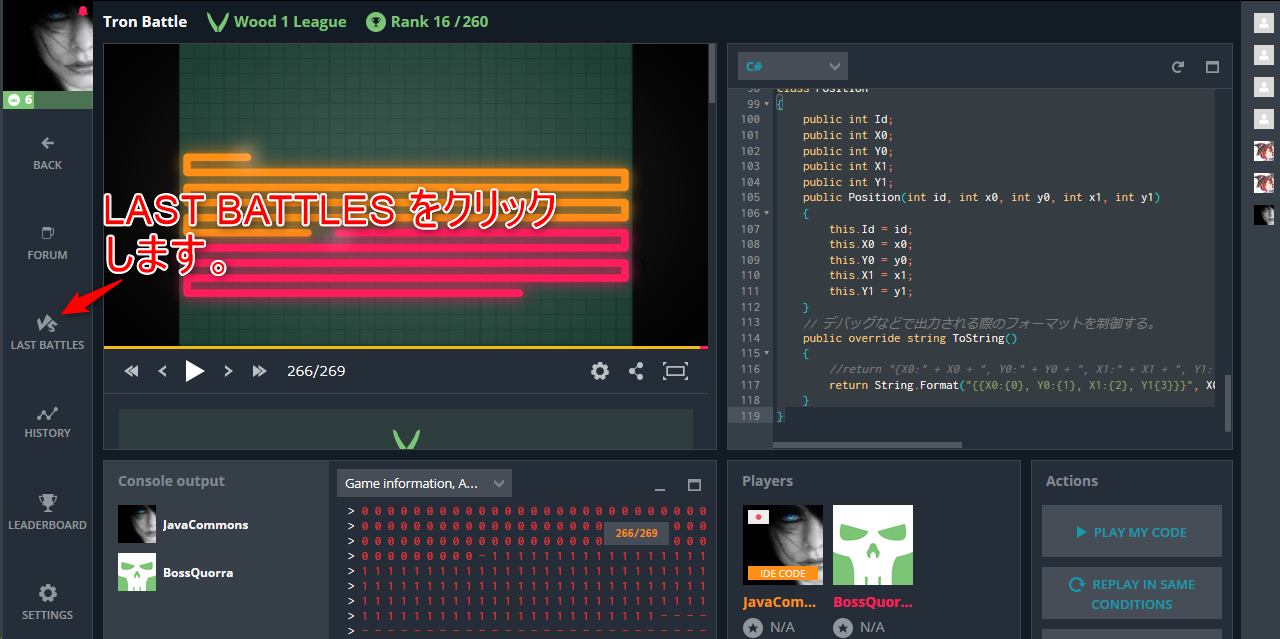This screenshot has height=639, width=1280.
Task: Open the C# language dropdown
Action: click(x=792, y=67)
